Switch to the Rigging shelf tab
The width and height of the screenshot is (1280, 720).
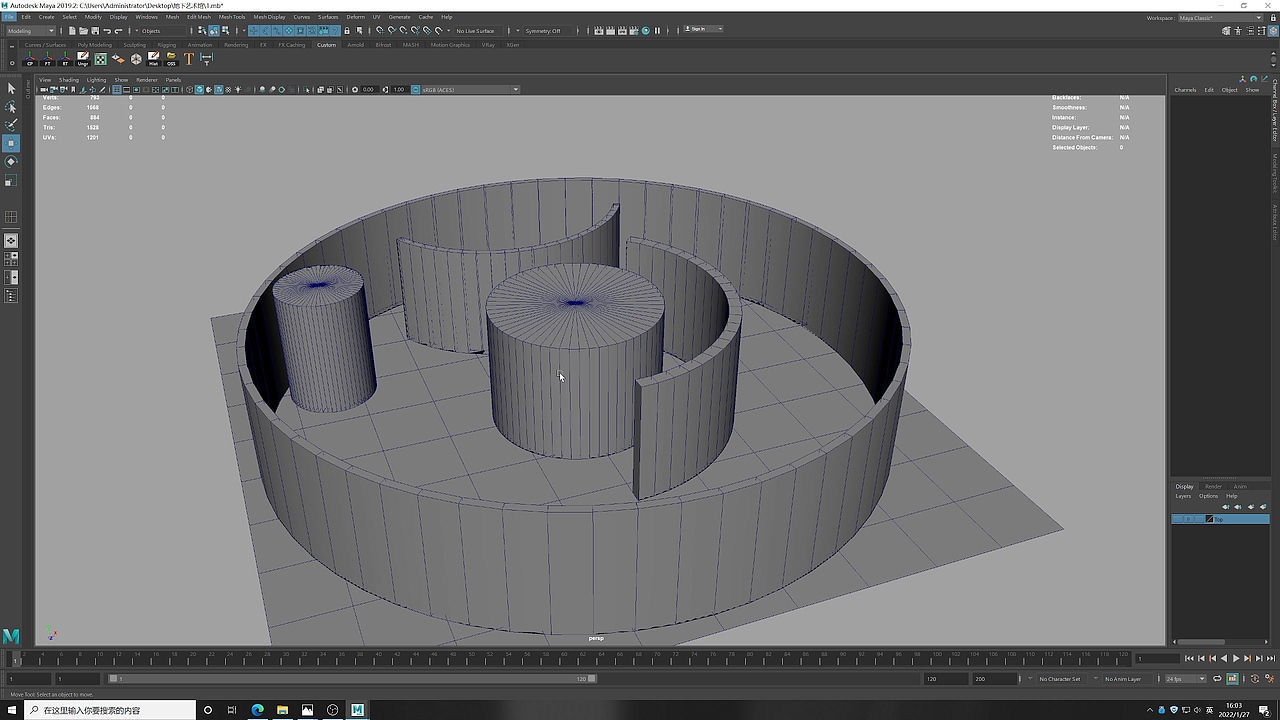point(166,45)
